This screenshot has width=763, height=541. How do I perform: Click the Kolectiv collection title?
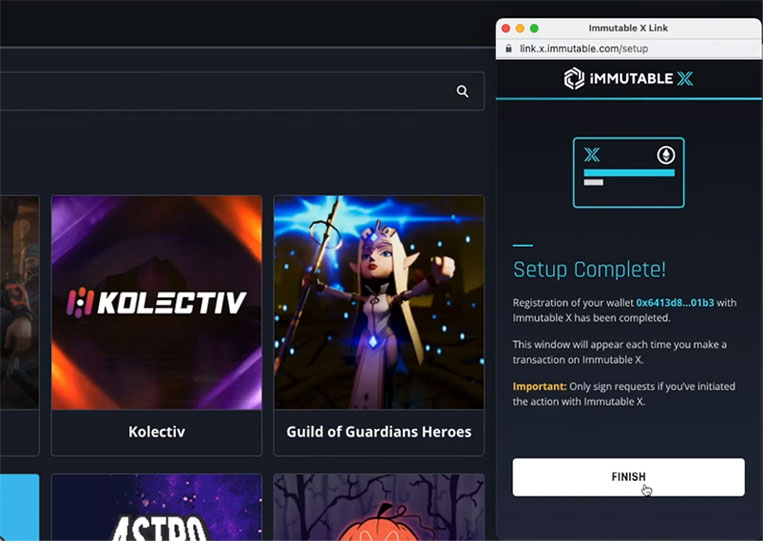click(157, 432)
